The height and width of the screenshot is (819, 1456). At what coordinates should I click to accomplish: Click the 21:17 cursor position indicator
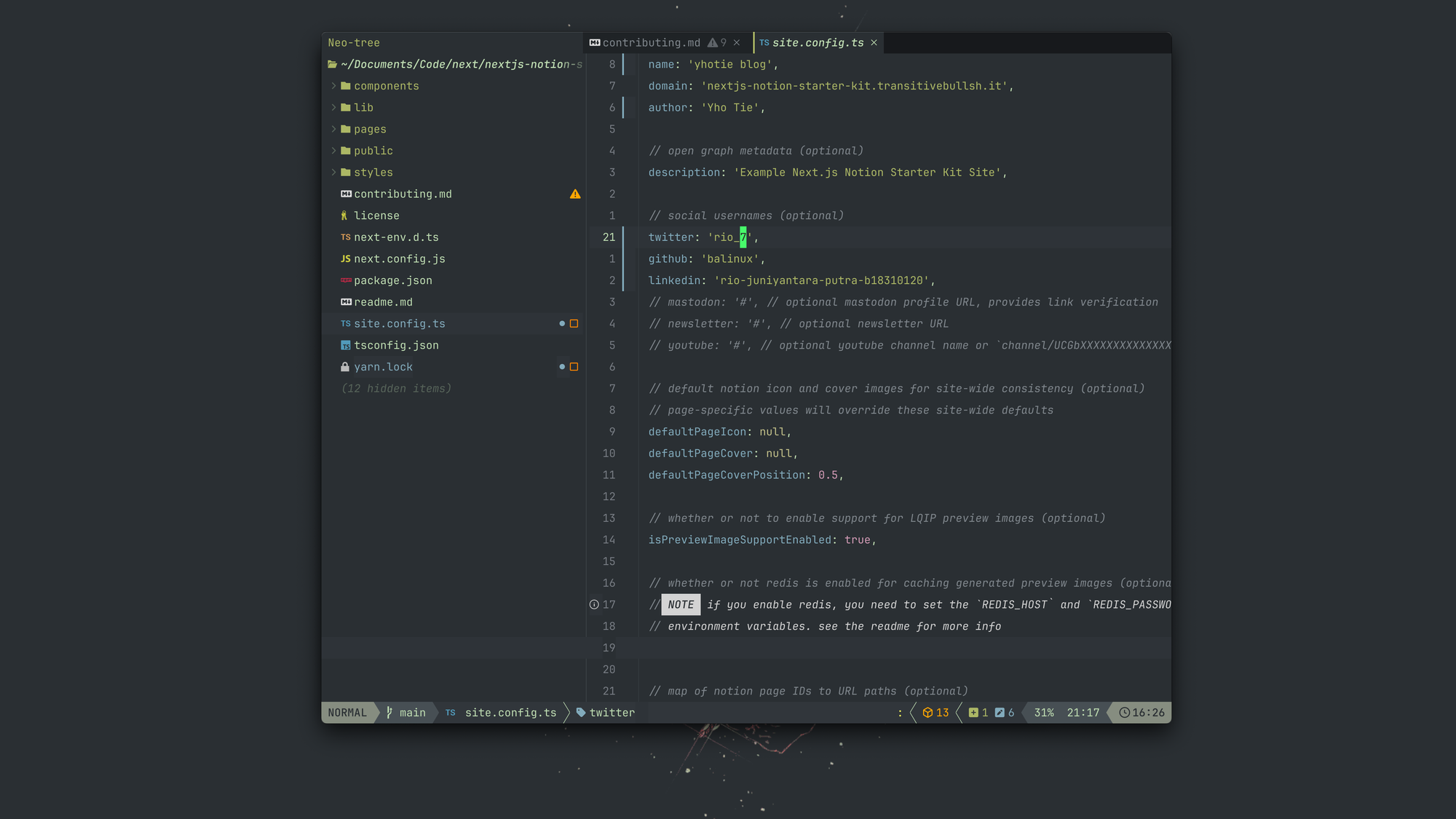(x=1083, y=713)
